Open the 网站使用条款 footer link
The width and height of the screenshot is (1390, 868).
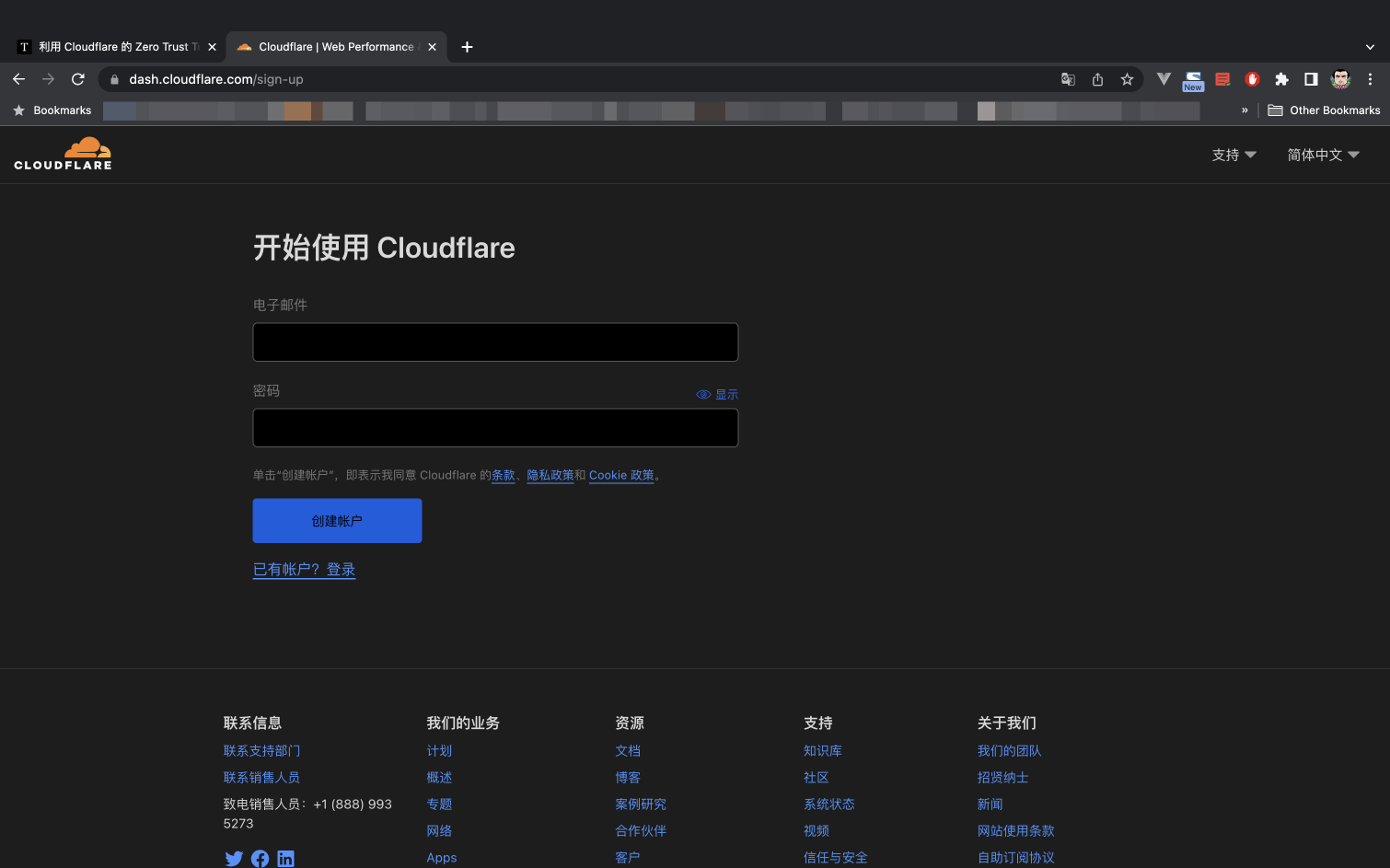tap(1016, 831)
